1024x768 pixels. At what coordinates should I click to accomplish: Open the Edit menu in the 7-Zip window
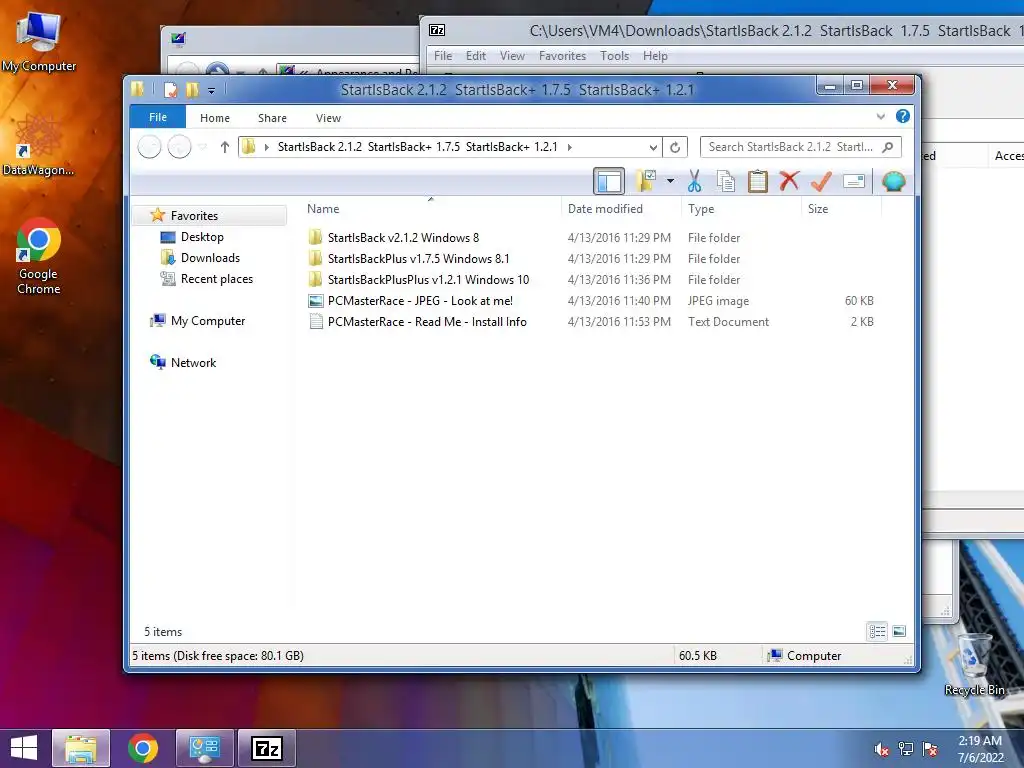(x=475, y=56)
